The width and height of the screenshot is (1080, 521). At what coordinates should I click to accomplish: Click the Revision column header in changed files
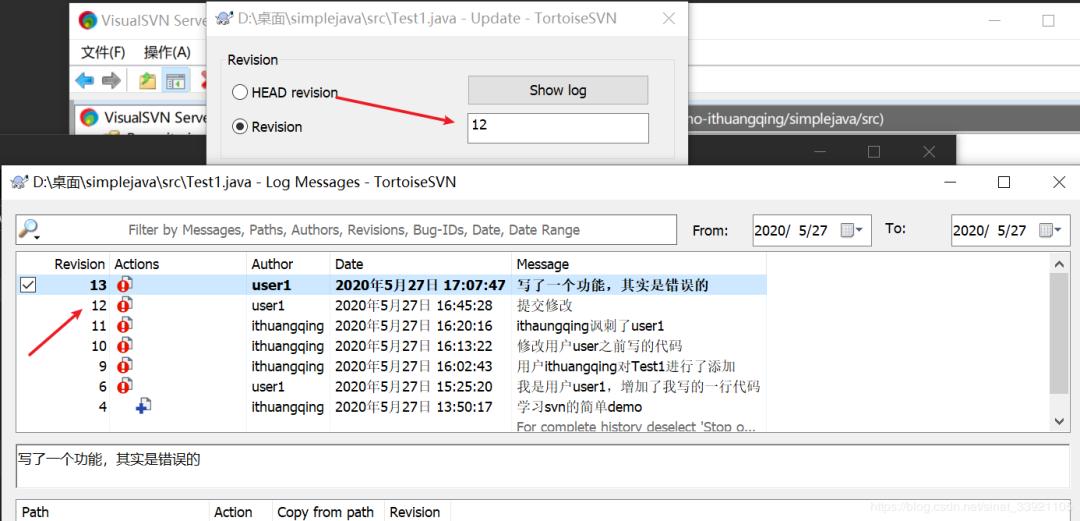pos(416,512)
